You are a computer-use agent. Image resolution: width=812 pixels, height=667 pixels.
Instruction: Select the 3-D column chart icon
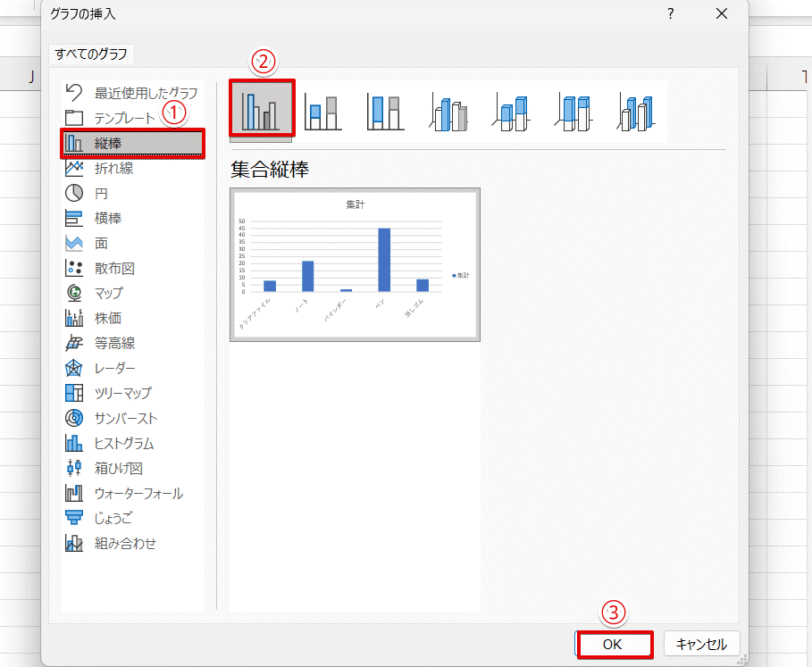point(636,112)
